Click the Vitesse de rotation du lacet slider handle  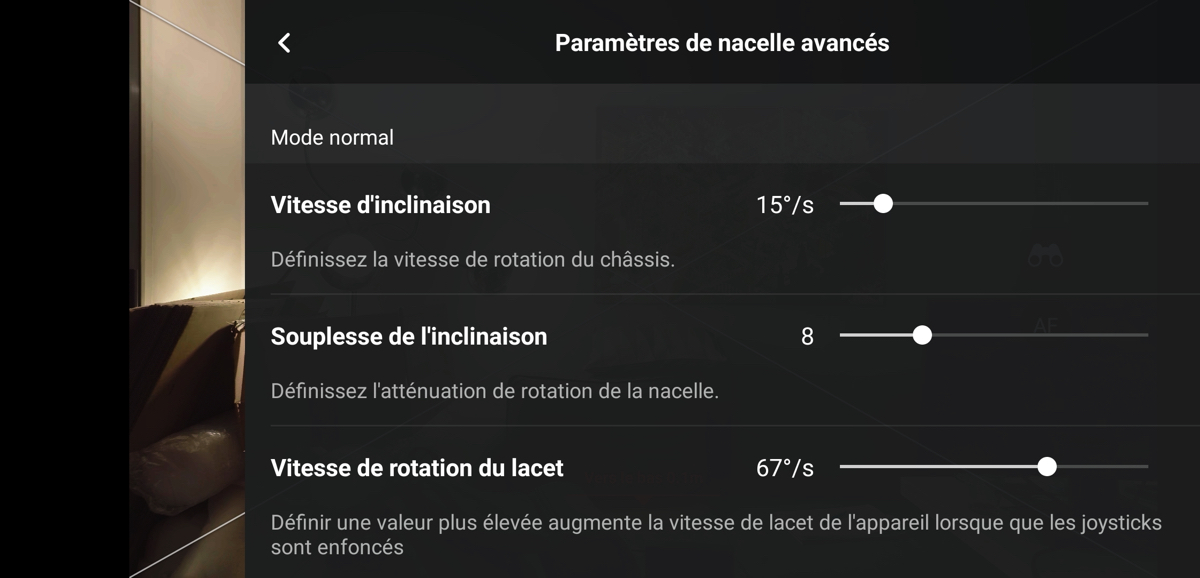tap(1047, 467)
